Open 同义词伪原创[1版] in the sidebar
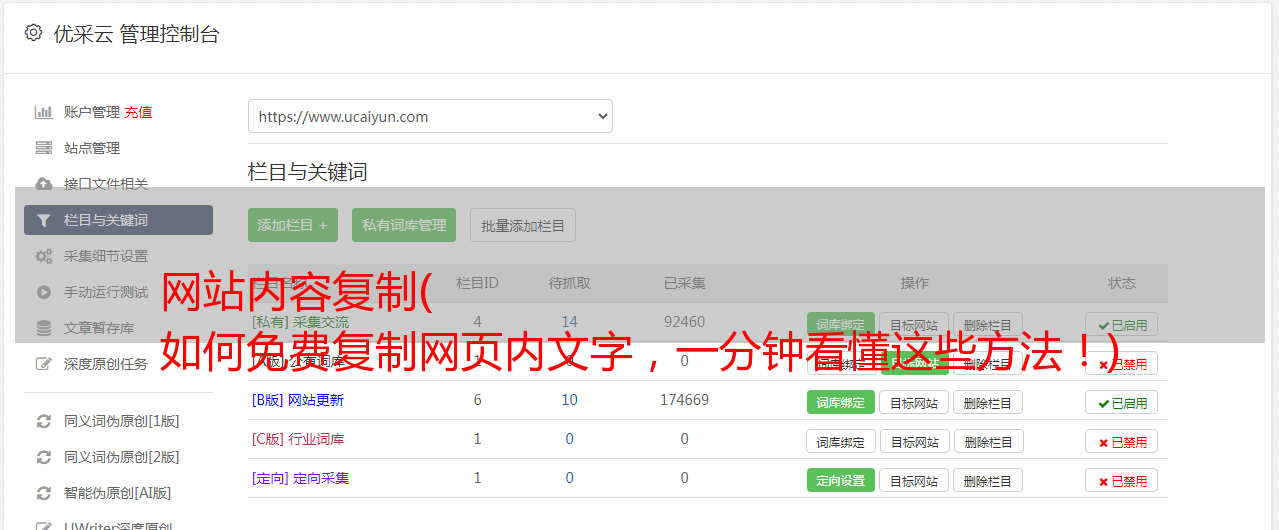 pos(122,421)
